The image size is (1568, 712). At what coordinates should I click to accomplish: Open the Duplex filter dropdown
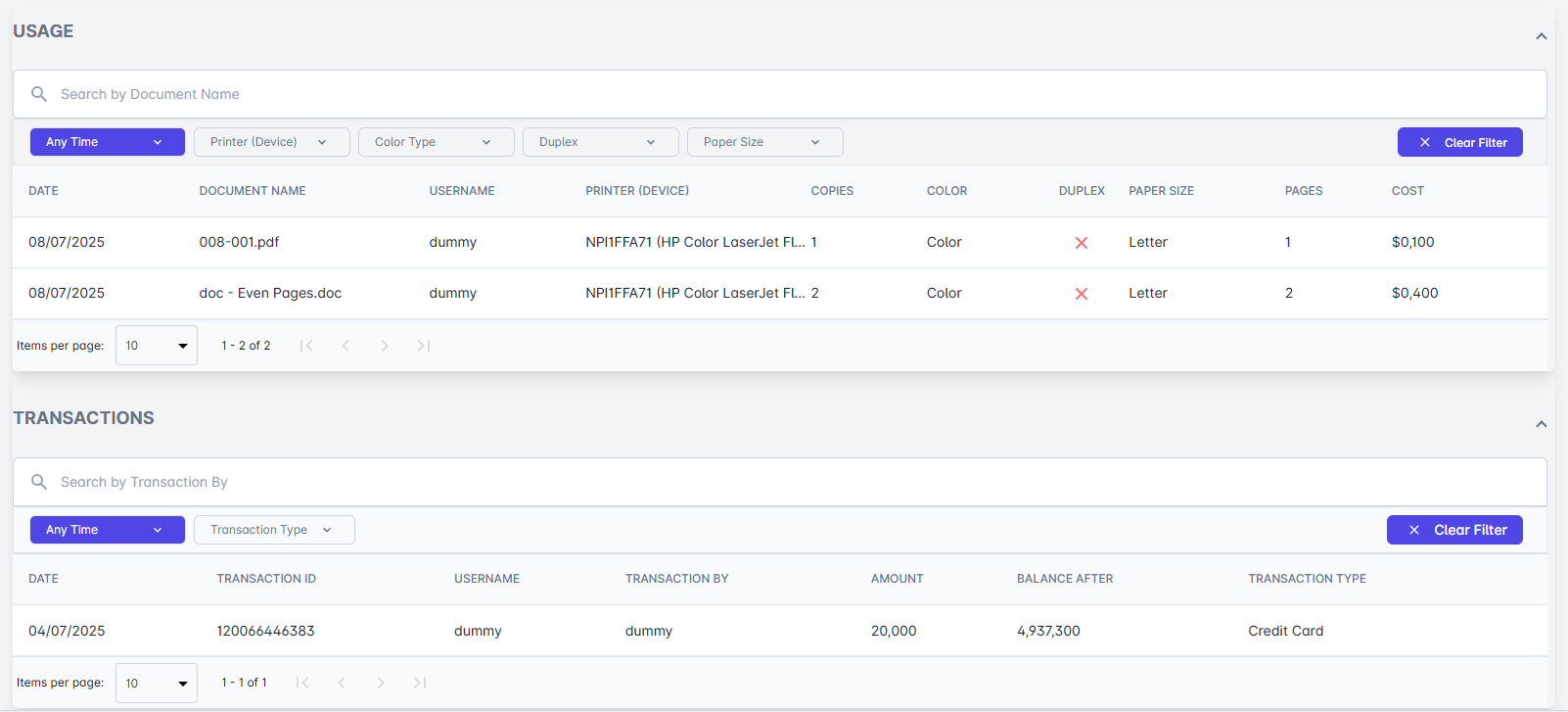coord(600,142)
